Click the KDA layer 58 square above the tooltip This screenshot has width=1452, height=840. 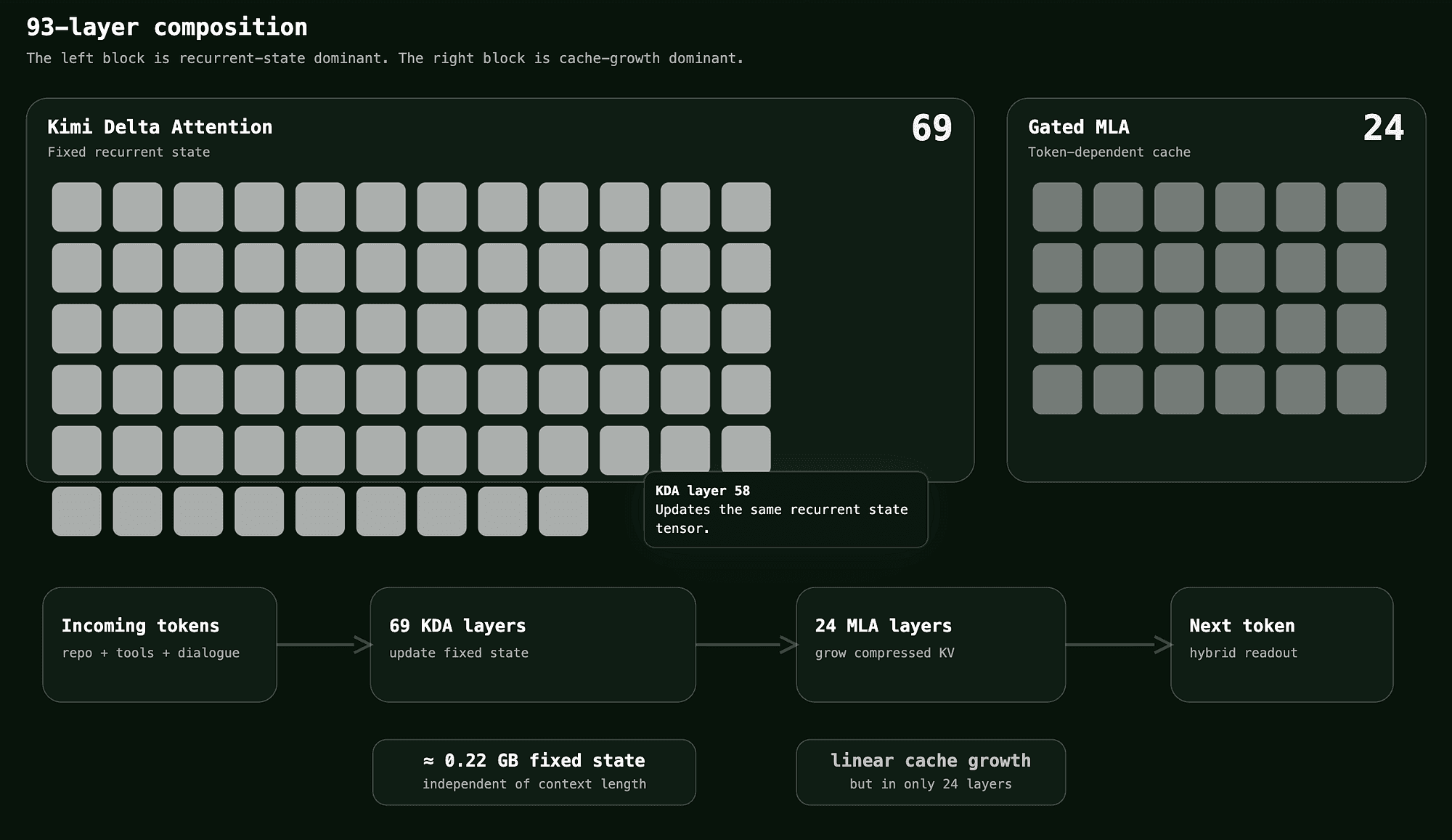pyautogui.click(x=624, y=450)
